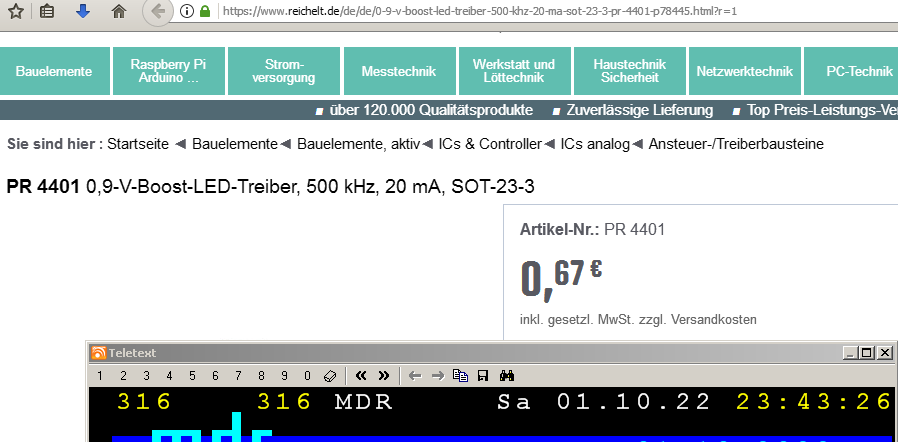This screenshot has width=898, height=442.
Task: Click the Teletext date Sa 01.10.22
Action: [x=604, y=402]
